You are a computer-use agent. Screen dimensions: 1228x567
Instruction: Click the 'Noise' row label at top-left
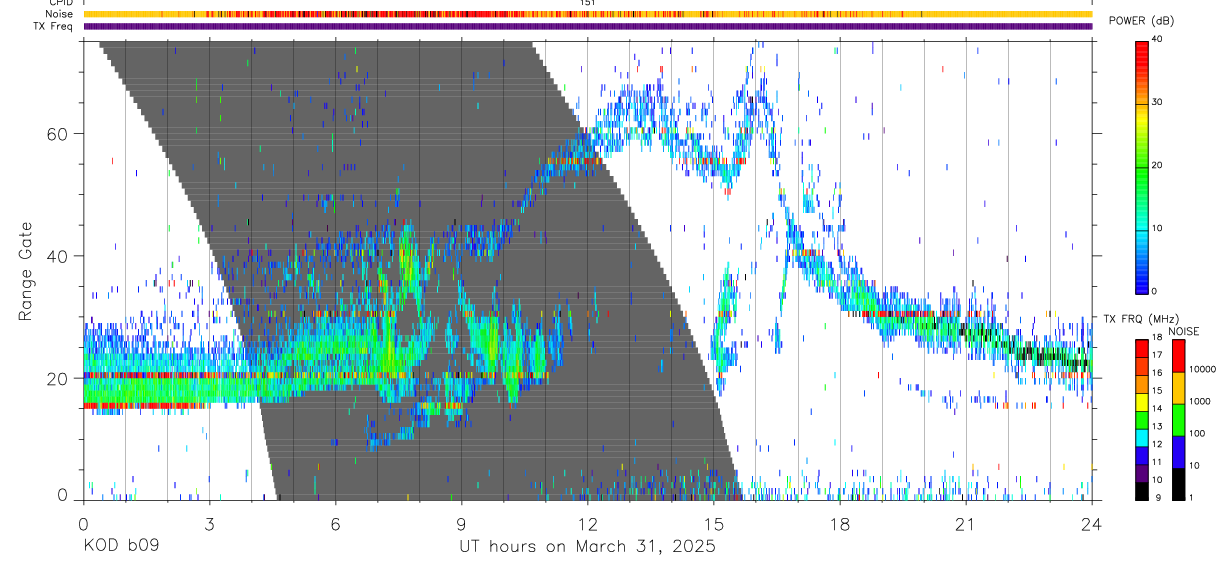tap(60, 14)
